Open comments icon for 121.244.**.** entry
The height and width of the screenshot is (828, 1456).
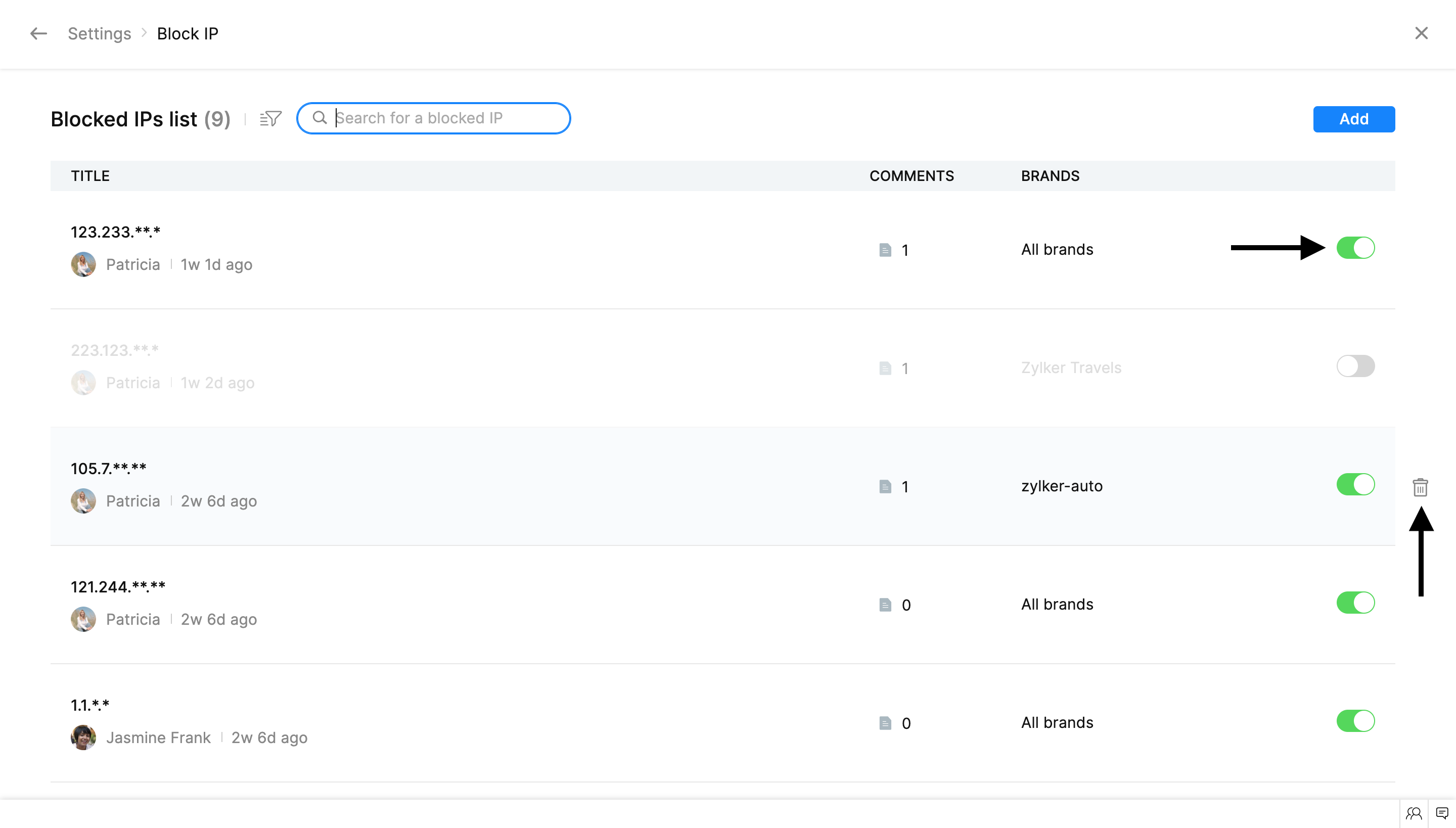[x=885, y=605]
